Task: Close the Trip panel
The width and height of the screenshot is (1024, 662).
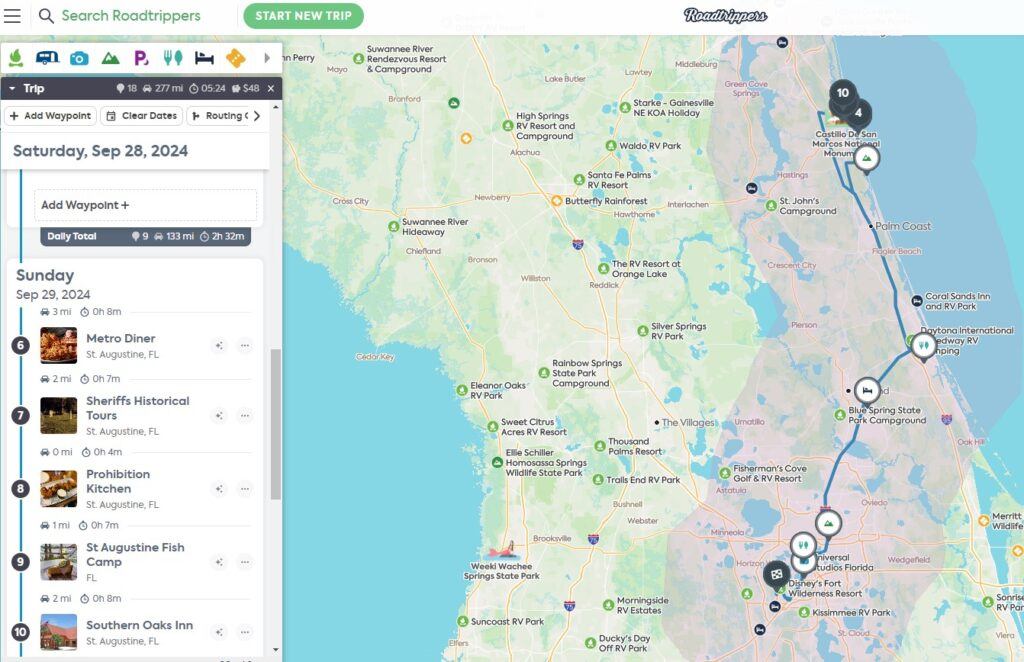Action: point(271,88)
